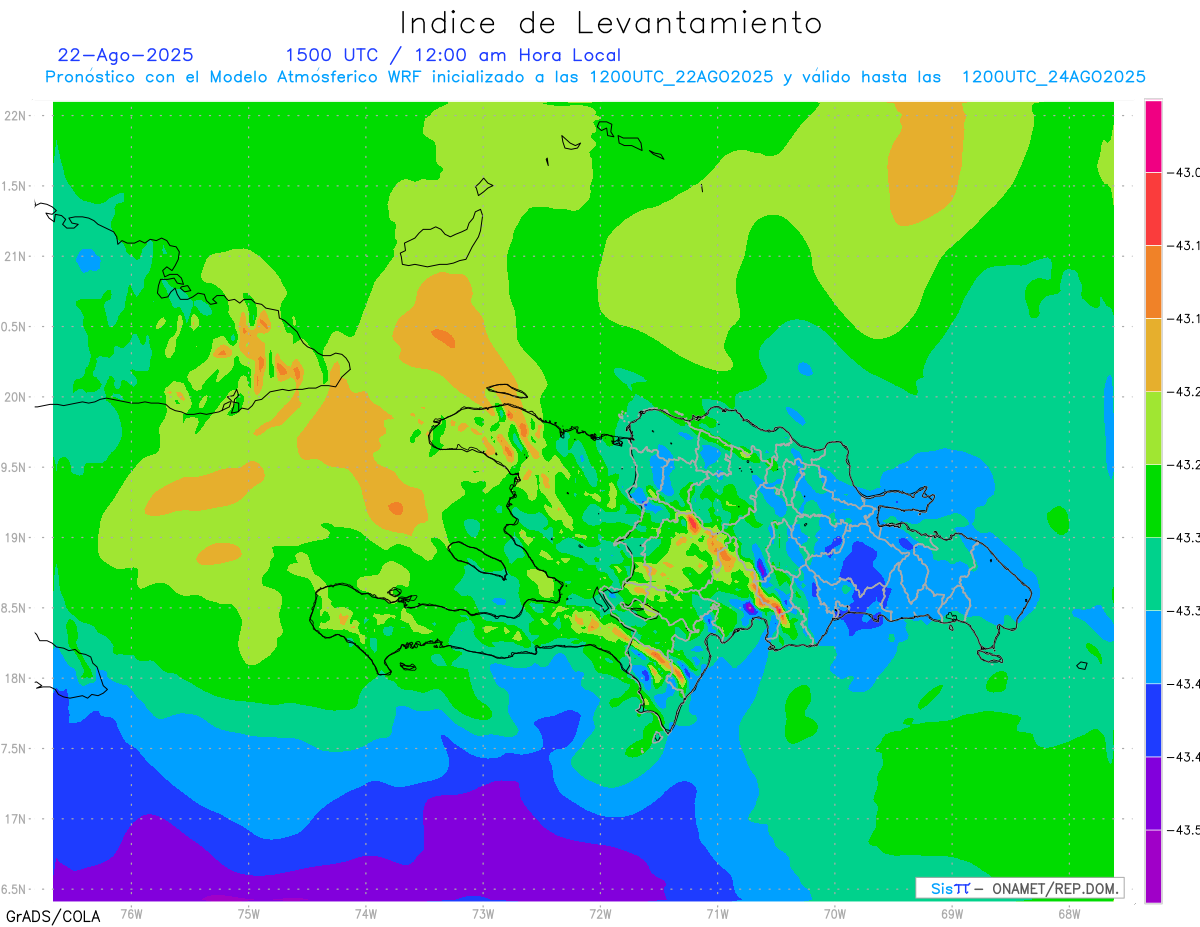Select the royal blue legend swatch
Viewport: 1200px width, 927px height.
pyautogui.click(x=1153, y=720)
